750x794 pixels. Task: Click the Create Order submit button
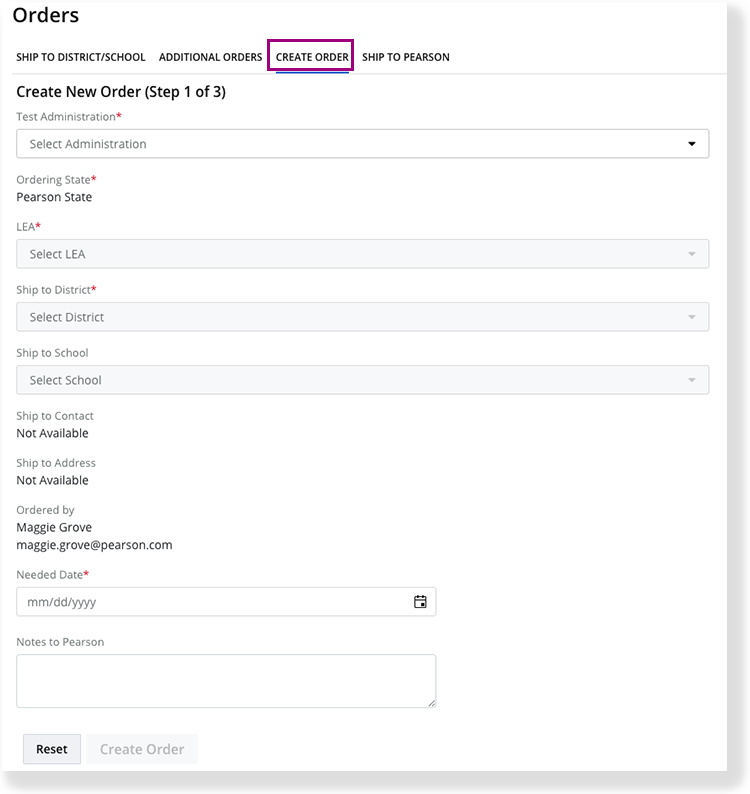click(142, 749)
